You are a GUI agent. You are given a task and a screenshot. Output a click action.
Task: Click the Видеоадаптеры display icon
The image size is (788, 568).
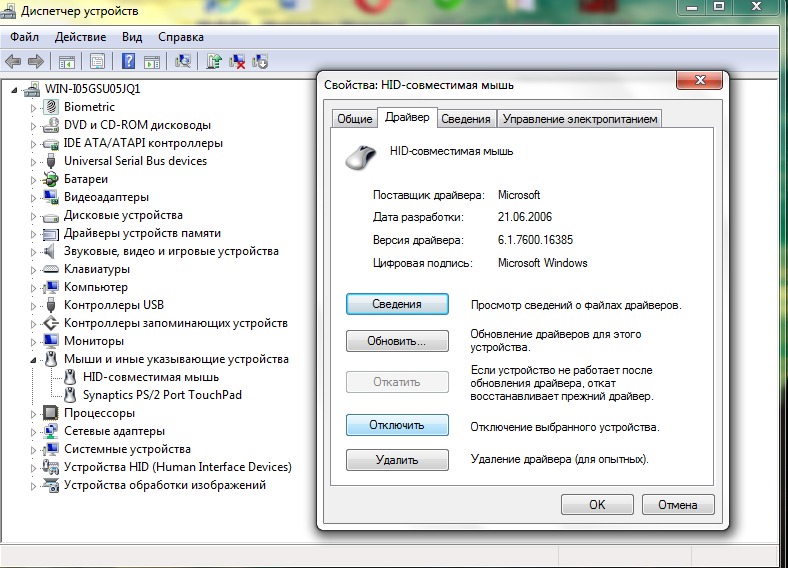coord(51,197)
